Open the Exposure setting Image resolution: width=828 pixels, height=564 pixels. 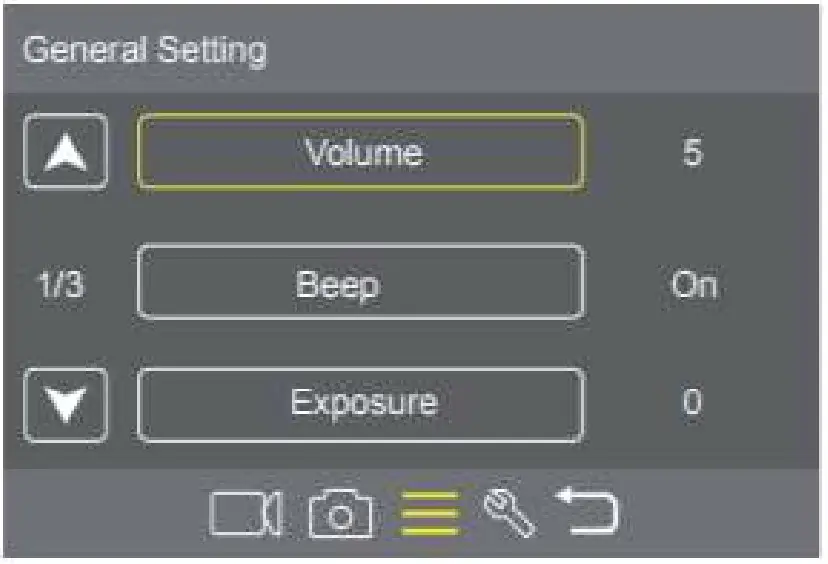coord(361,404)
